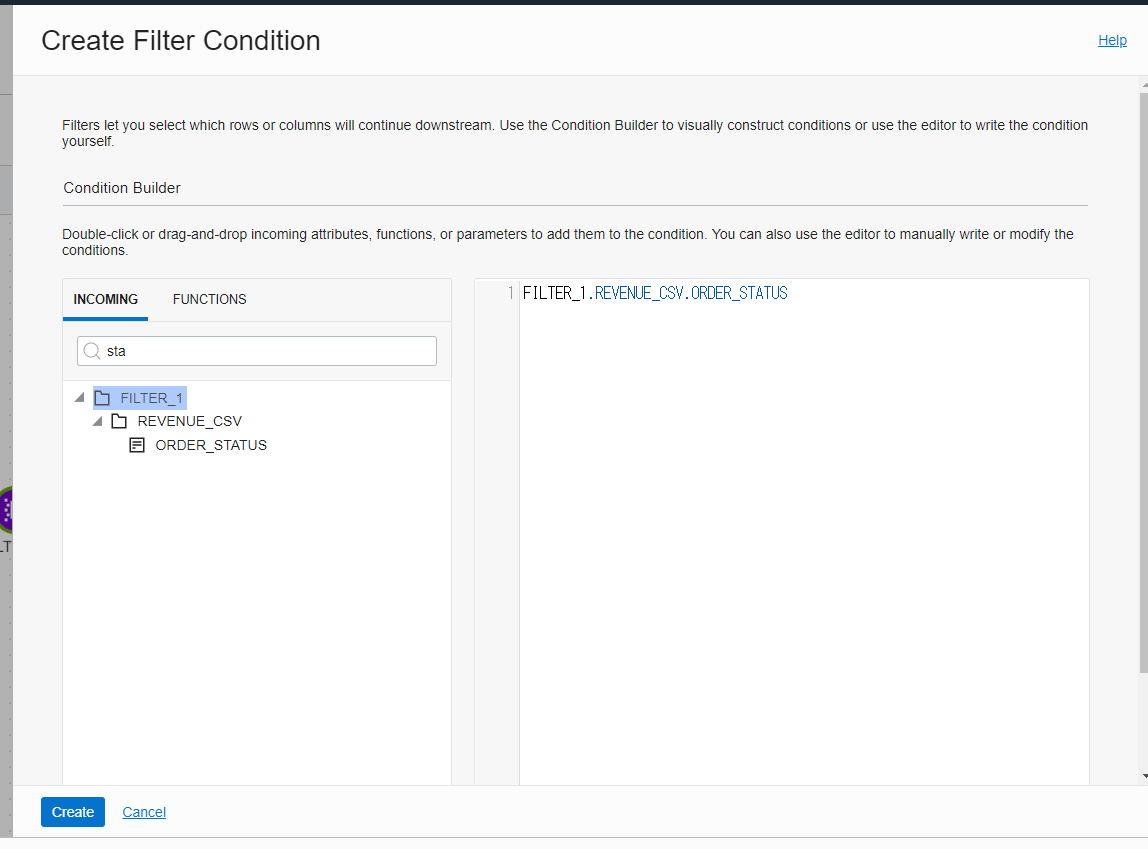Click the Condition Builder heading
This screenshot has height=849, width=1148.
click(x=122, y=188)
